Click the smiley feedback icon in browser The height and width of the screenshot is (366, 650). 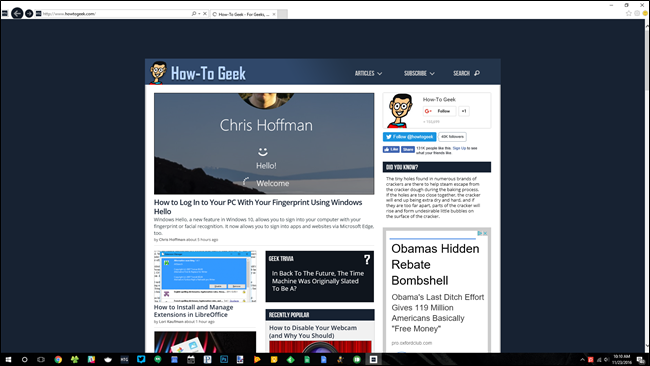tap(645, 13)
